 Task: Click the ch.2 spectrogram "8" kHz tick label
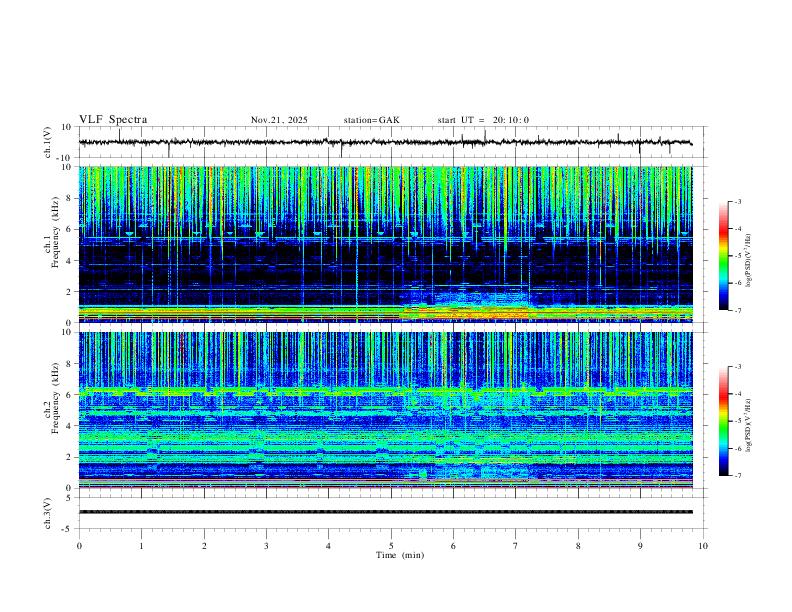pyautogui.click(x=69, y=364)
